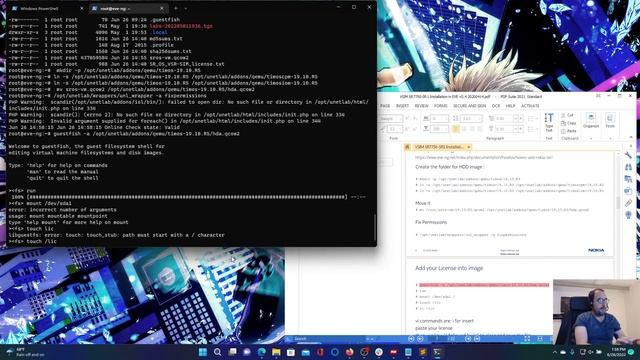
Task: Click the PDF document vertical scrollbar
Action: pos(618,202)
